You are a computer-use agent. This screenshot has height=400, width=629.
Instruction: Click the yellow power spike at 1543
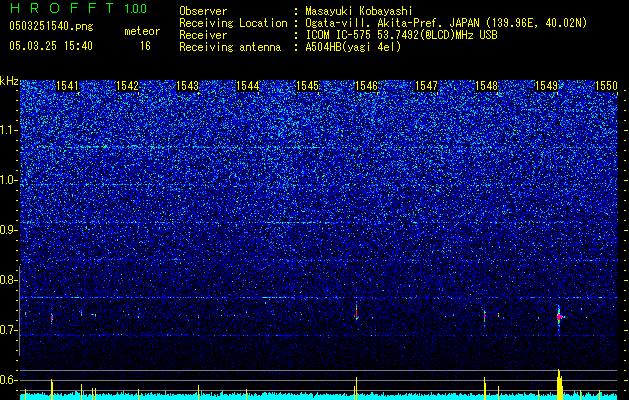pyautogui.click(x=198, y=392)
